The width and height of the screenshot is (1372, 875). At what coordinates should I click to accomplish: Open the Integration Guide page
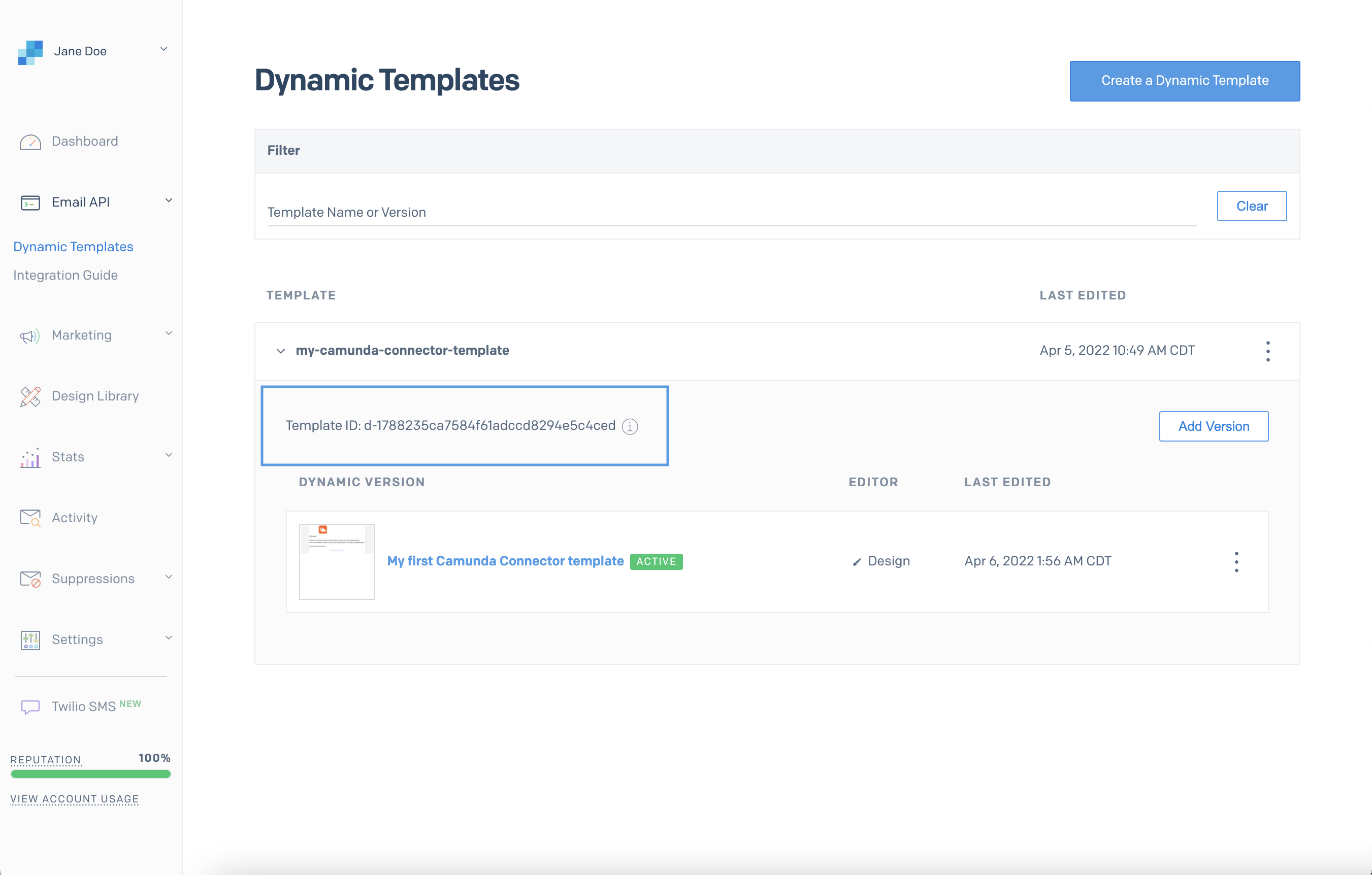click(x=65, y=275)
